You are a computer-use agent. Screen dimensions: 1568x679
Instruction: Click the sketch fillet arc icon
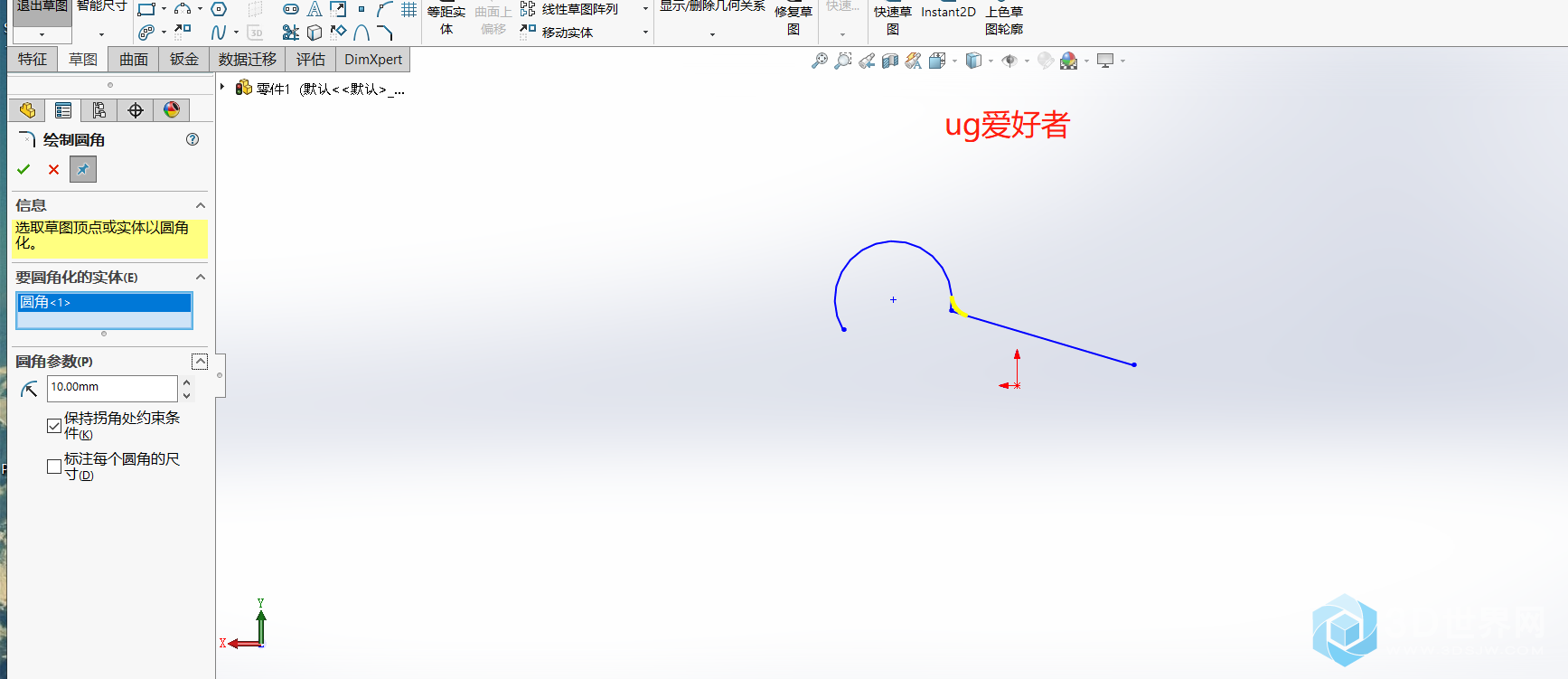tap(385, 9)
